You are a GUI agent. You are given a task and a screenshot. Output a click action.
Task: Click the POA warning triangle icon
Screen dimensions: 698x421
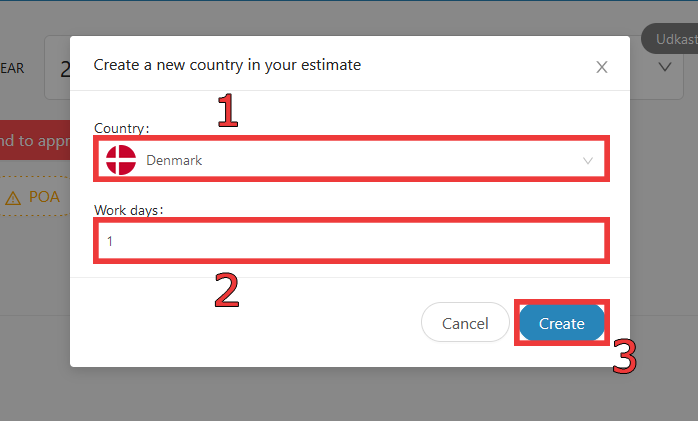tap(13, 198)
